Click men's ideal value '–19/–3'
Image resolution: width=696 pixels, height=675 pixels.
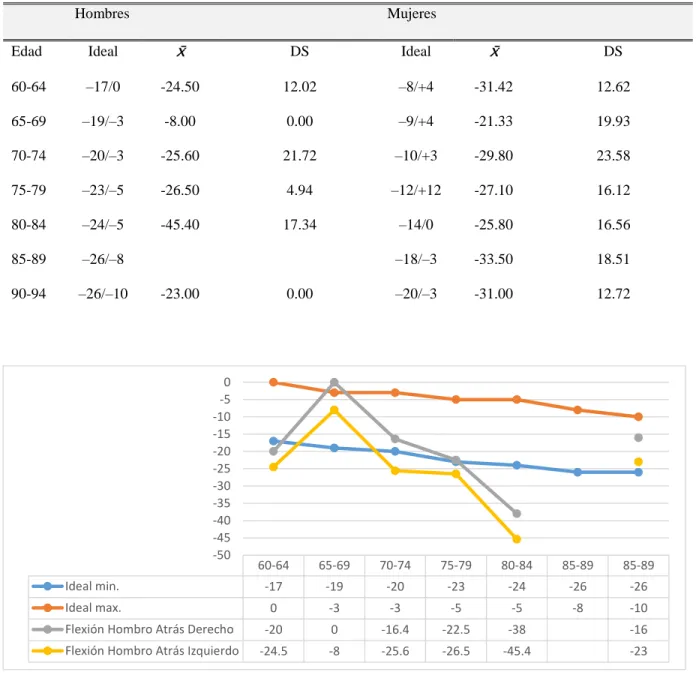103,121
